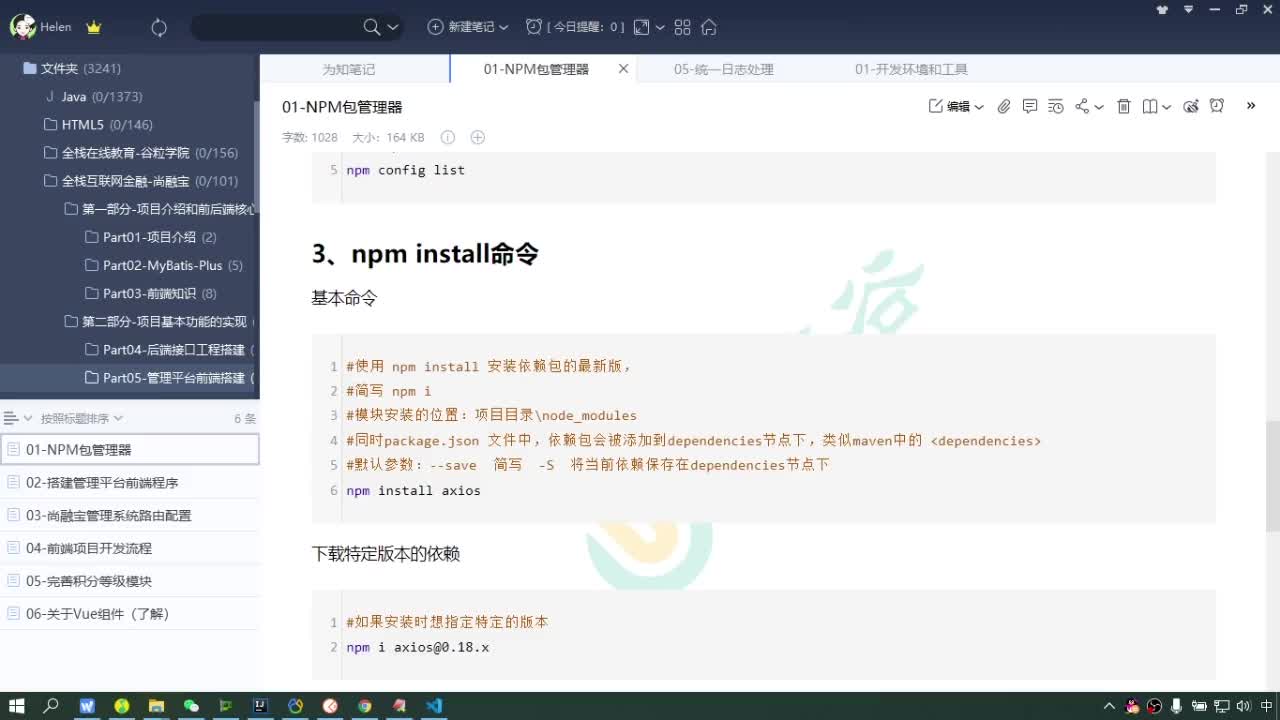
Task: Click the sync refresh icon
Action: 159,27
